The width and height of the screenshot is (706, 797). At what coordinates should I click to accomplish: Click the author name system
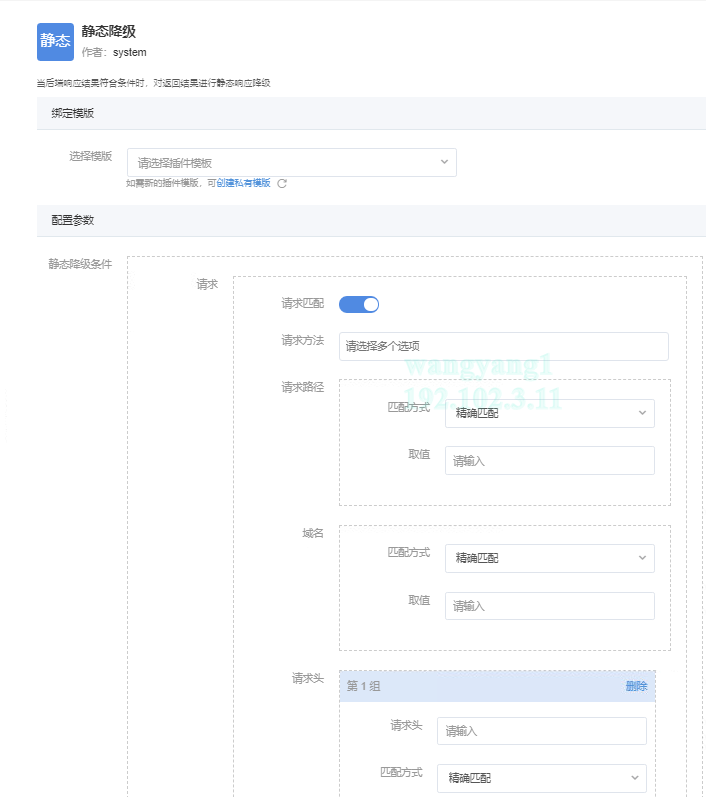tap(129, 52)
